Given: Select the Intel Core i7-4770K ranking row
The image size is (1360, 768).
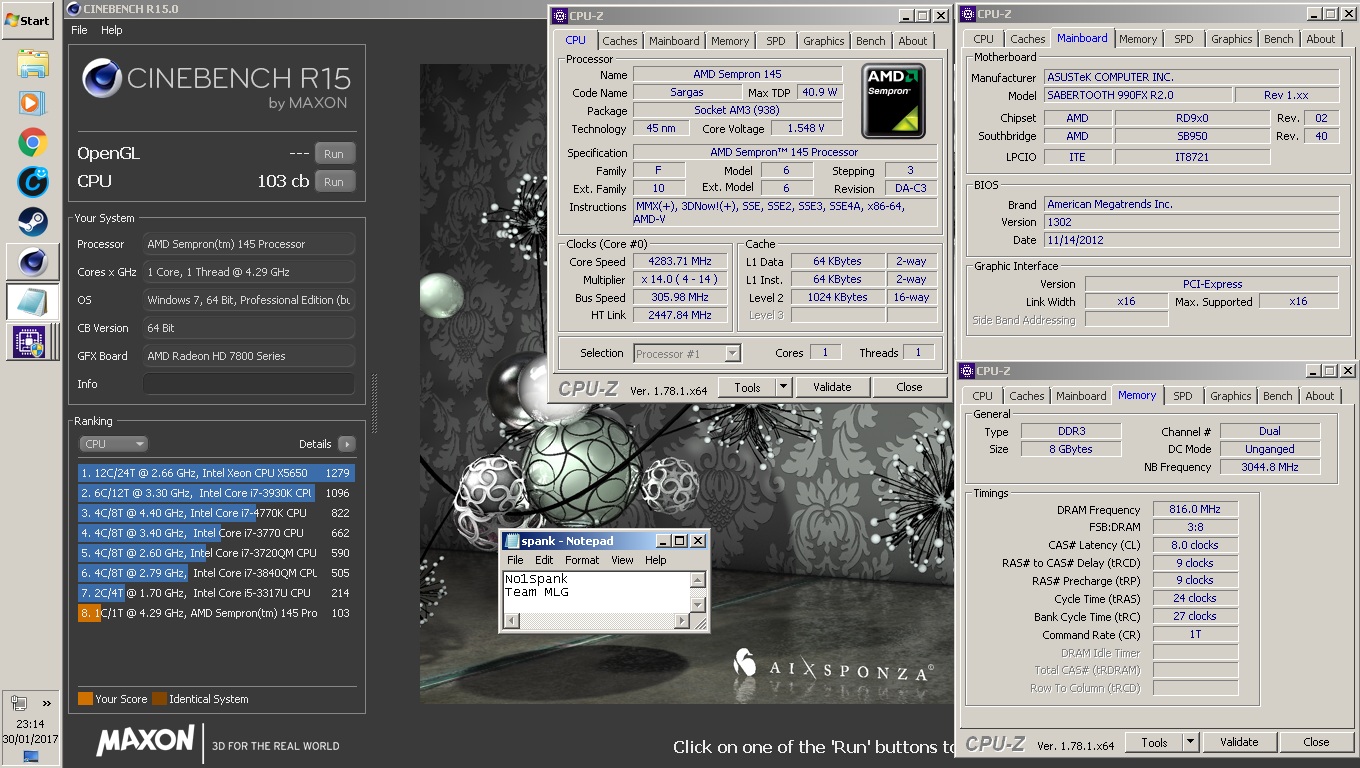Looking at the screenshot, I should click(216, 513).
